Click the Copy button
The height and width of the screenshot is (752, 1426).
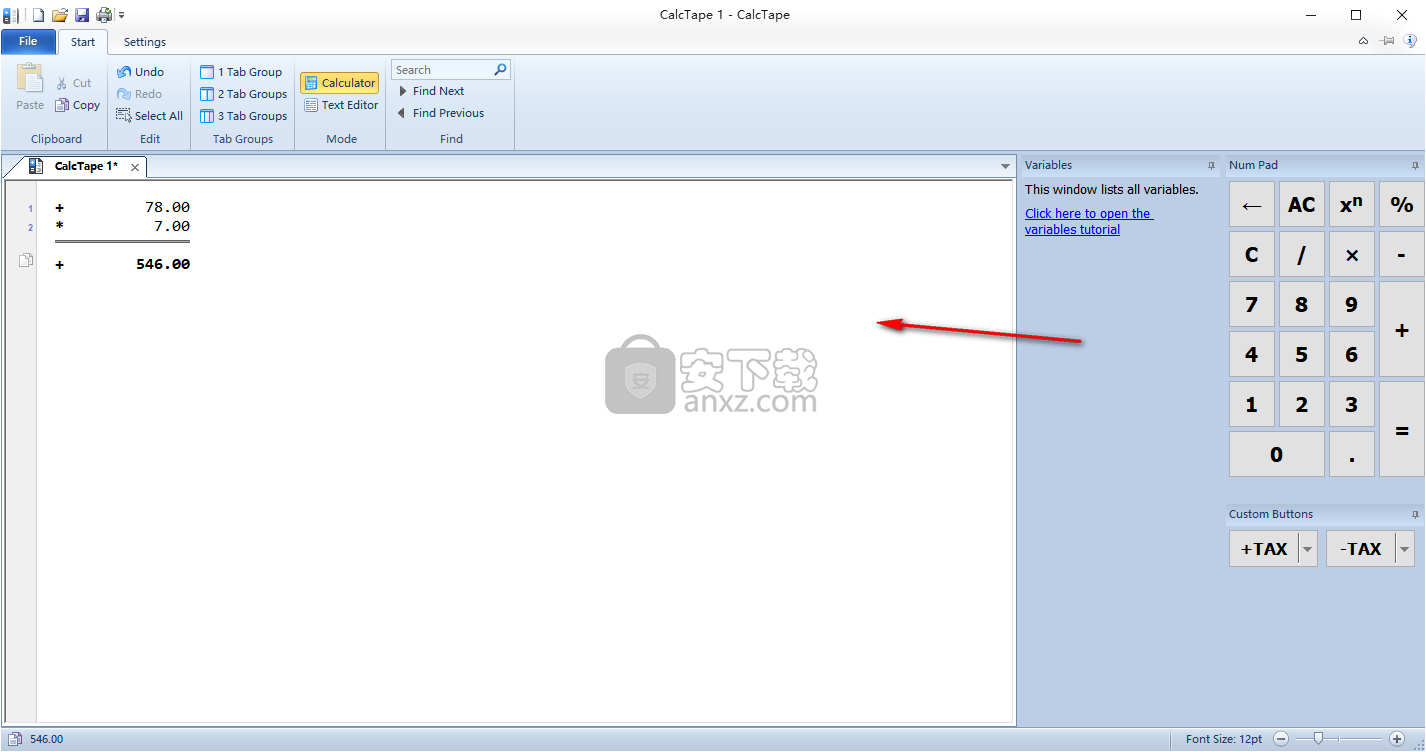tap(77, 105)
